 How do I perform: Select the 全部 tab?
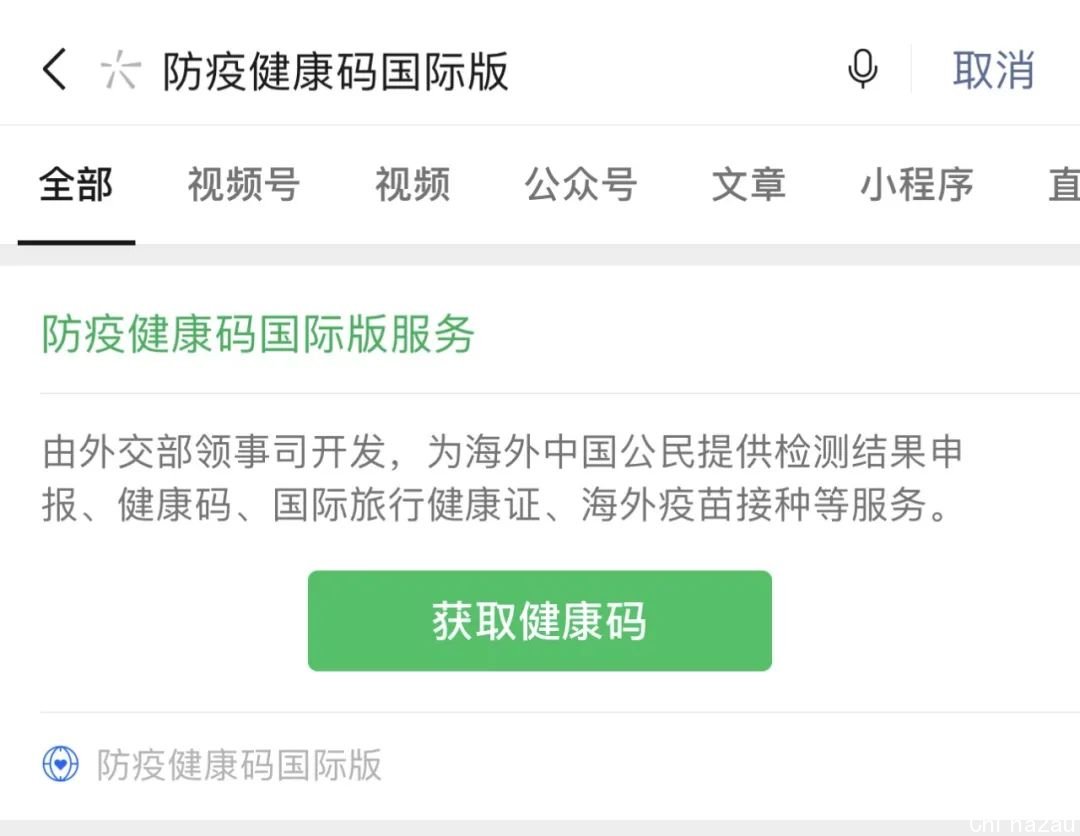(x=76, y=185)
